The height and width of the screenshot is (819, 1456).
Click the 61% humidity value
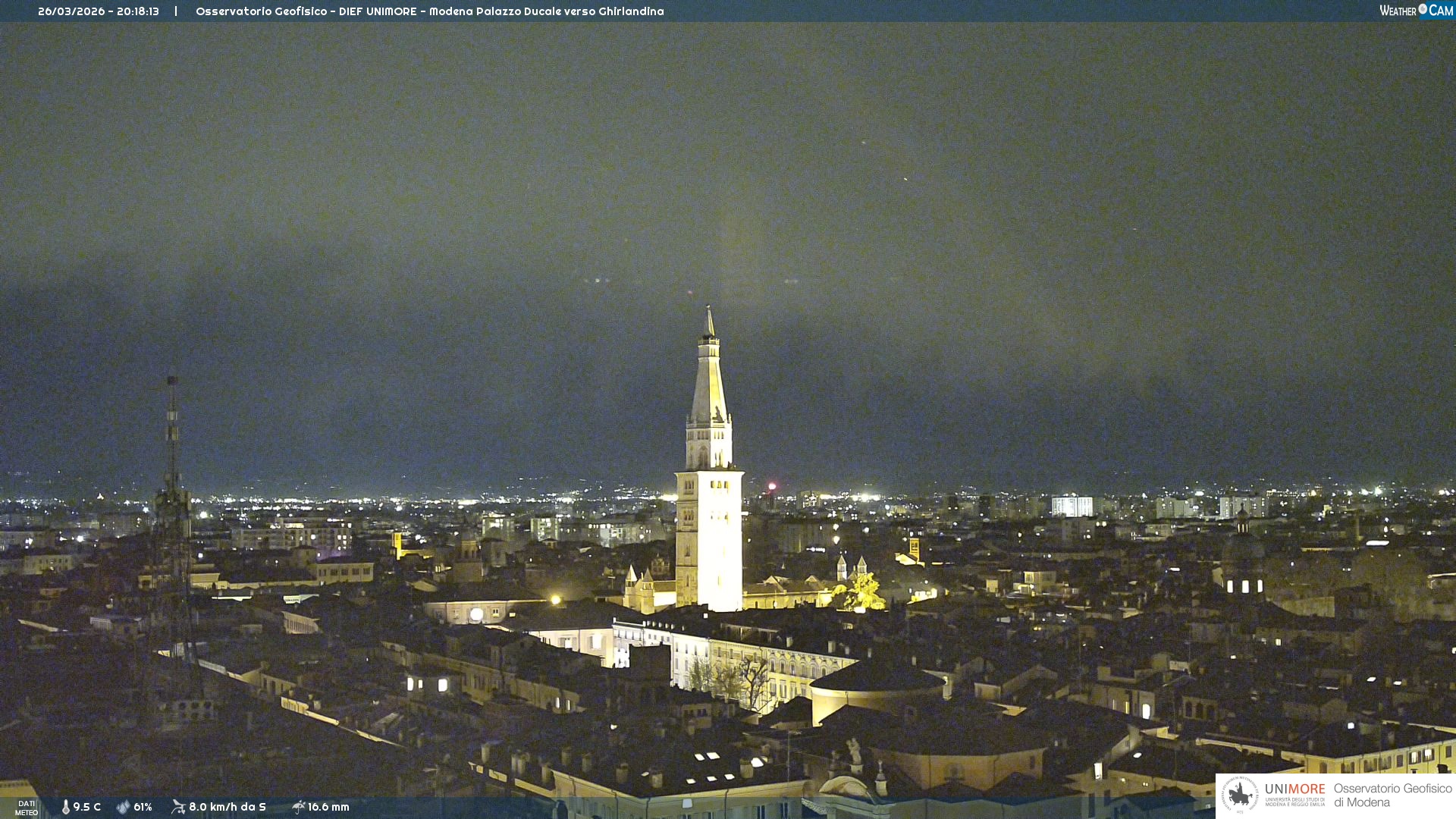(143, 807)
